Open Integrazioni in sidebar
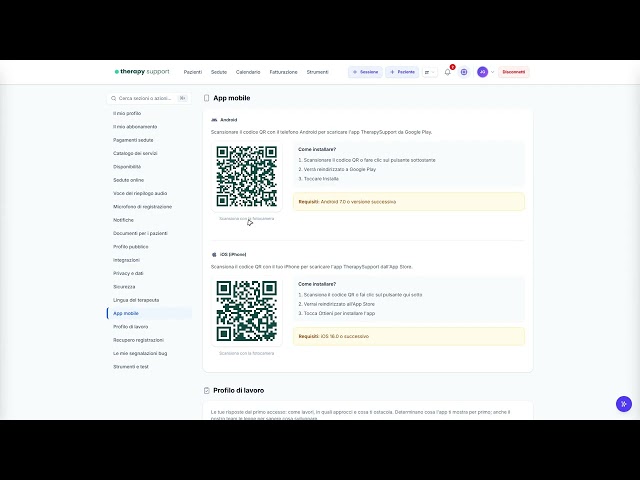Viewport: 640px width, 480px height. 127,260
